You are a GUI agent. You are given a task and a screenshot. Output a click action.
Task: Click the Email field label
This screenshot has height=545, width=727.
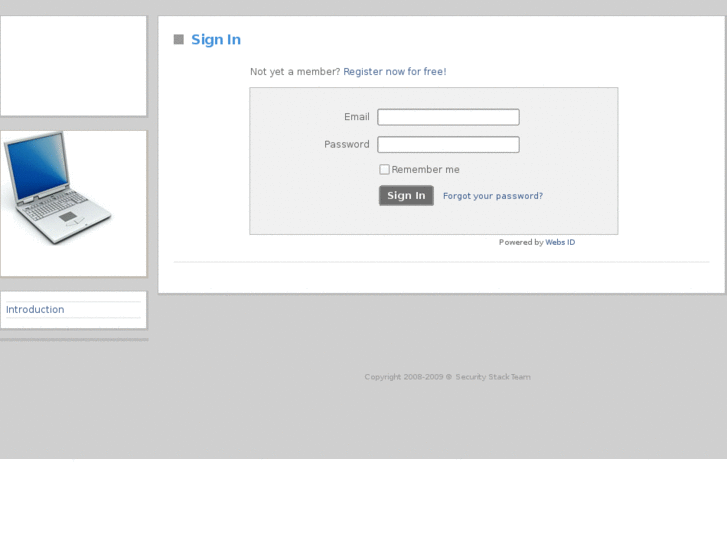[x=357, y=117]
